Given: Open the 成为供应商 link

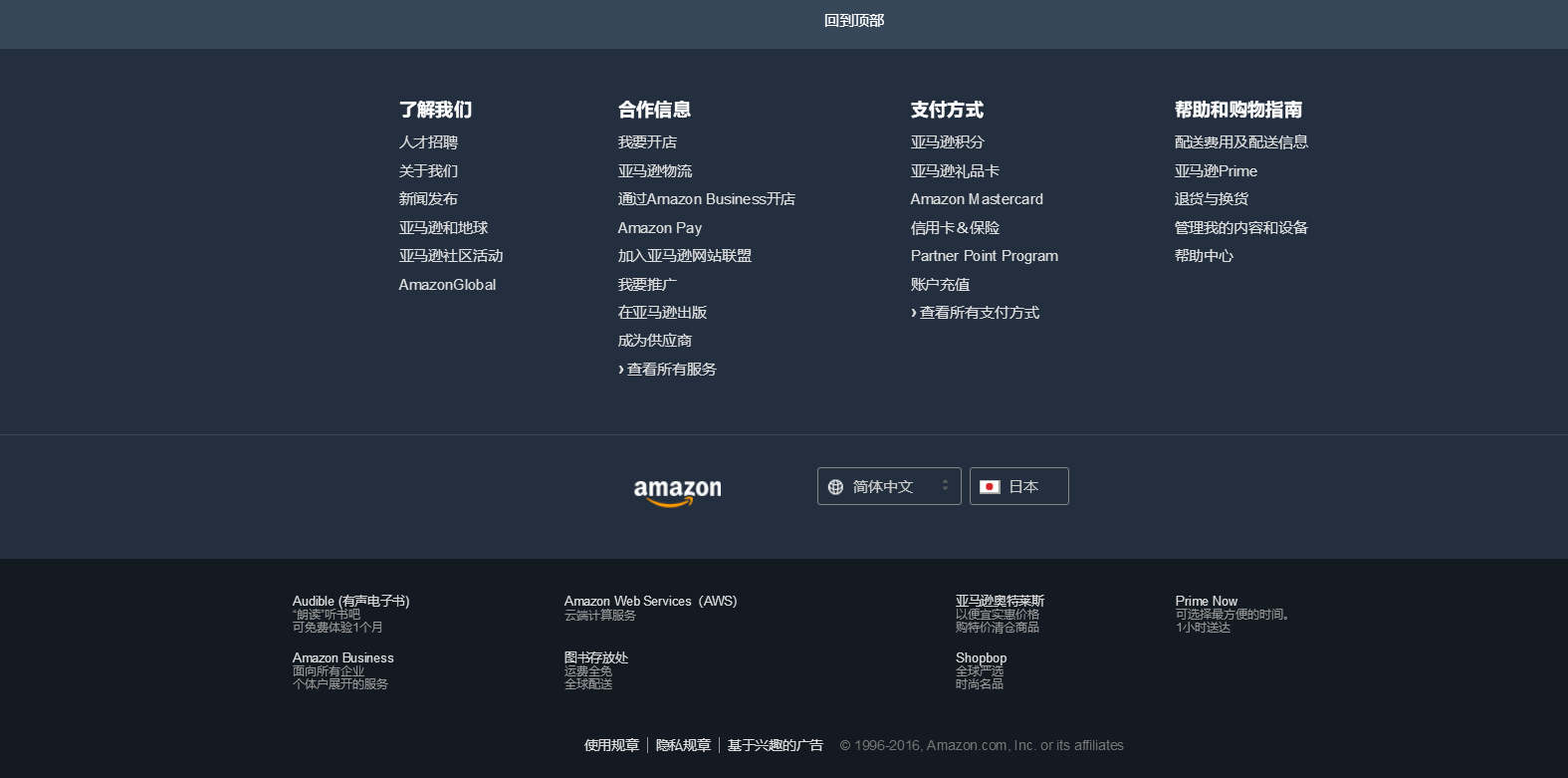Looking at the screenshot, I should (655, 341).
